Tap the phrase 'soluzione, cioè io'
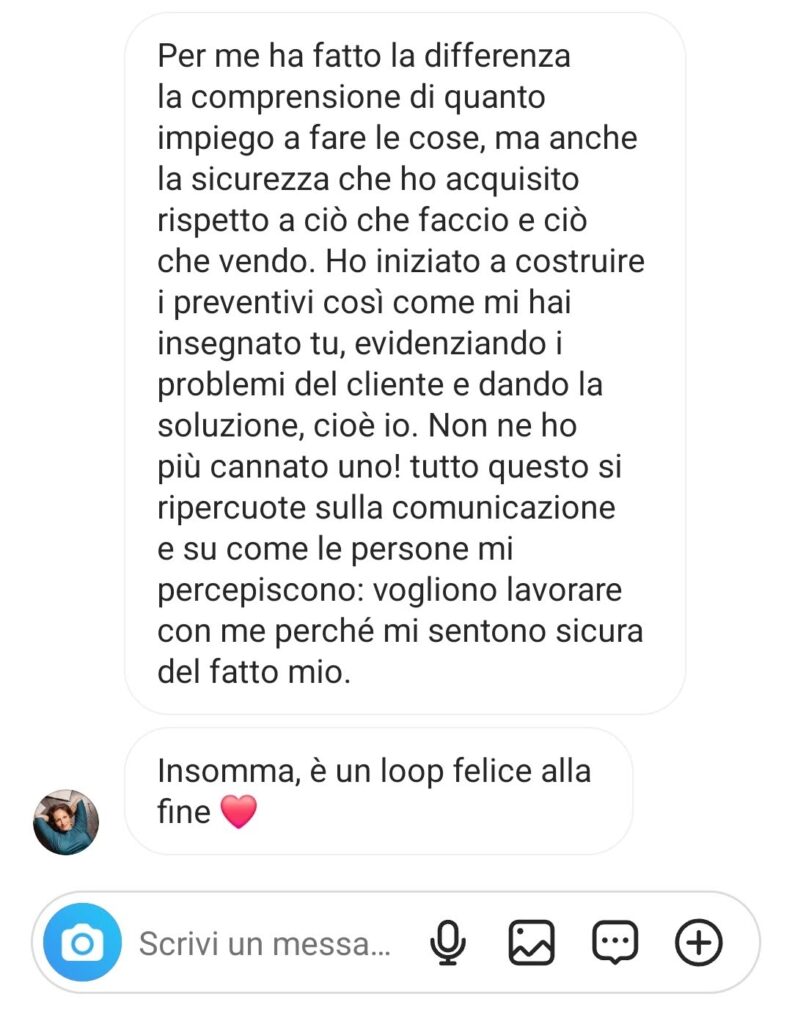792x1024 pixels. 287,426
